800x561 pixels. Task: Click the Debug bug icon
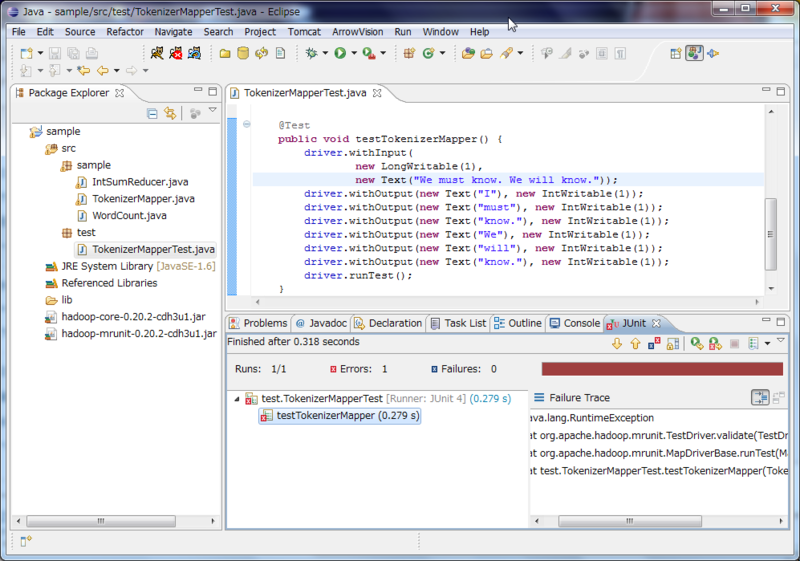[311, 53]
